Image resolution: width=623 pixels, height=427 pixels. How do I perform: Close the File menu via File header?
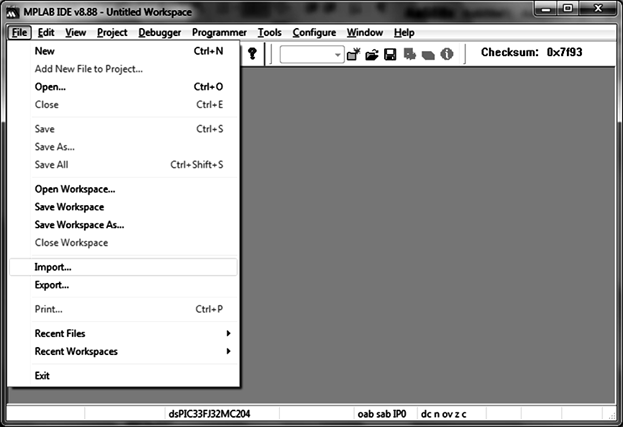(19, 33)
